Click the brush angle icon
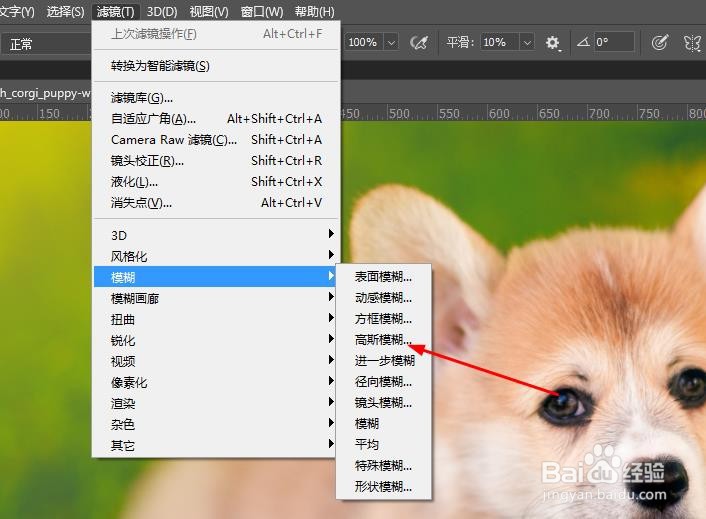The height and width of the screenshot is (519, 706). [x=583, y=42]
